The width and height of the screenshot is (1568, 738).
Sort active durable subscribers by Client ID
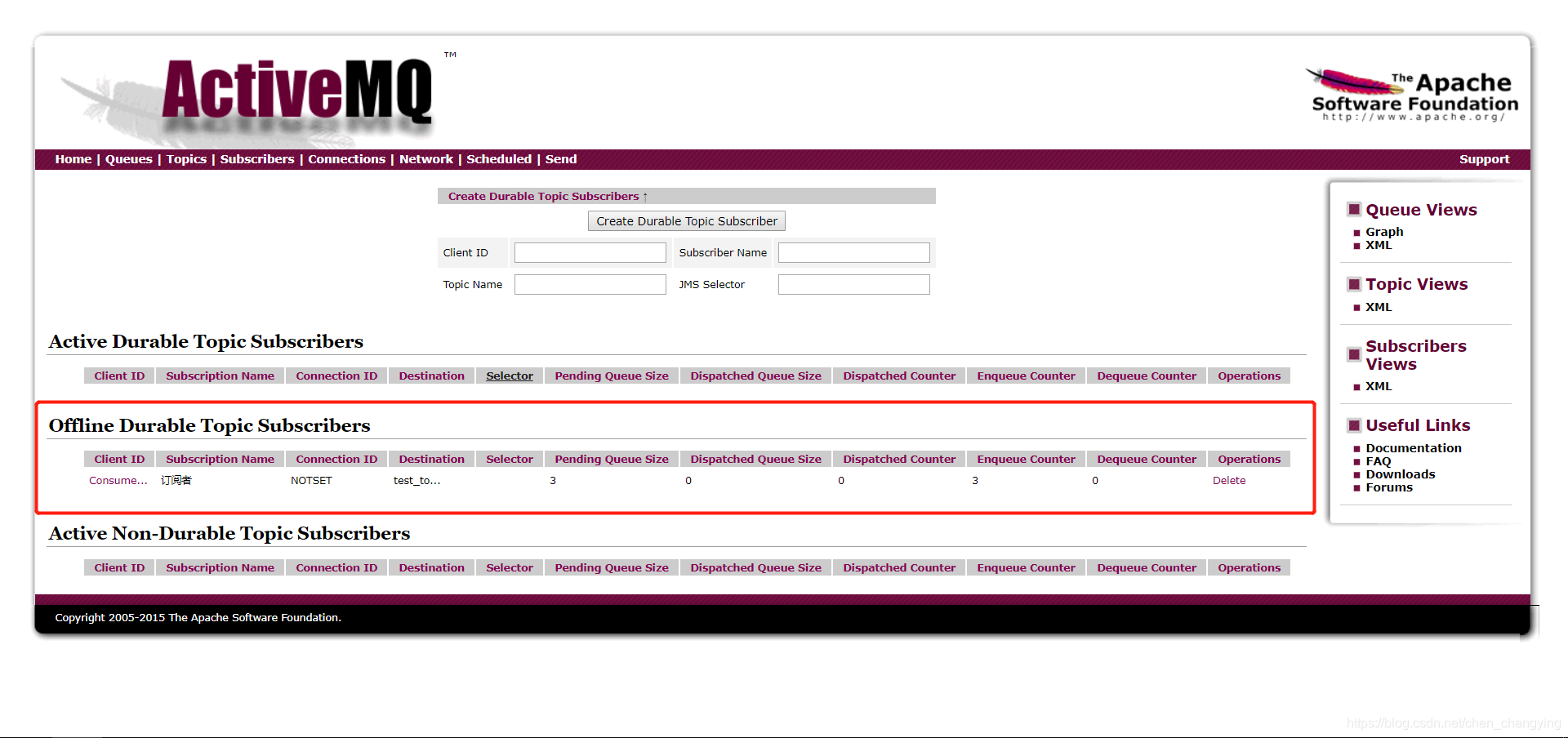[x=119, y=376]
